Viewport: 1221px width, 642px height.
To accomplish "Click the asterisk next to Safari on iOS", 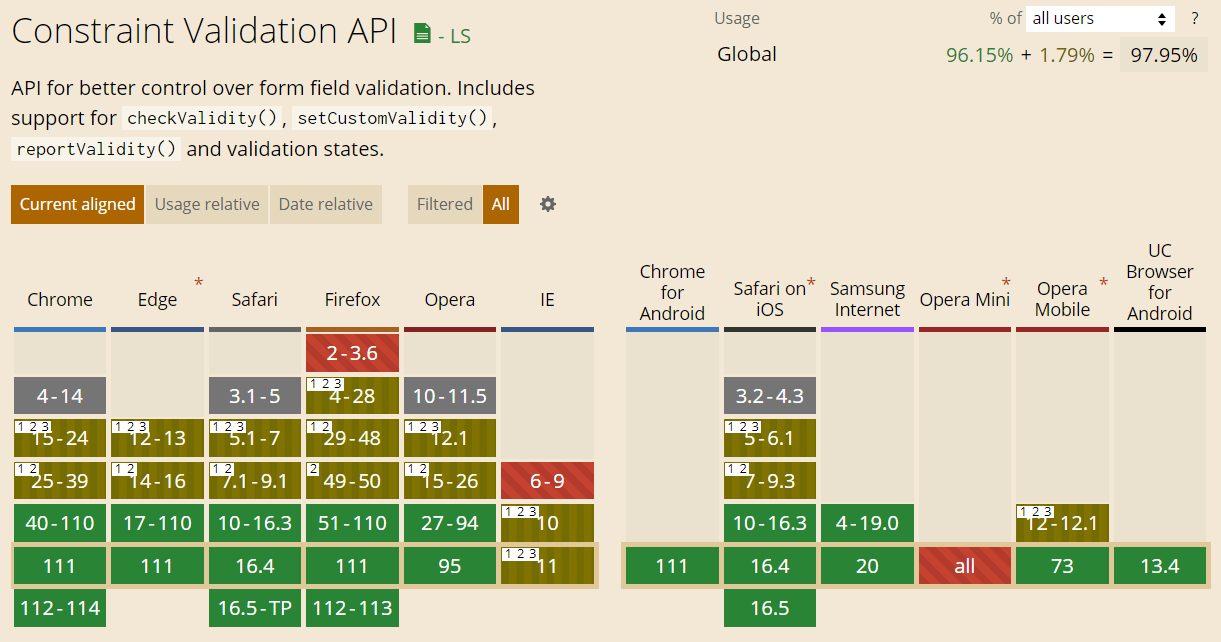I will (x=811, y=283).
